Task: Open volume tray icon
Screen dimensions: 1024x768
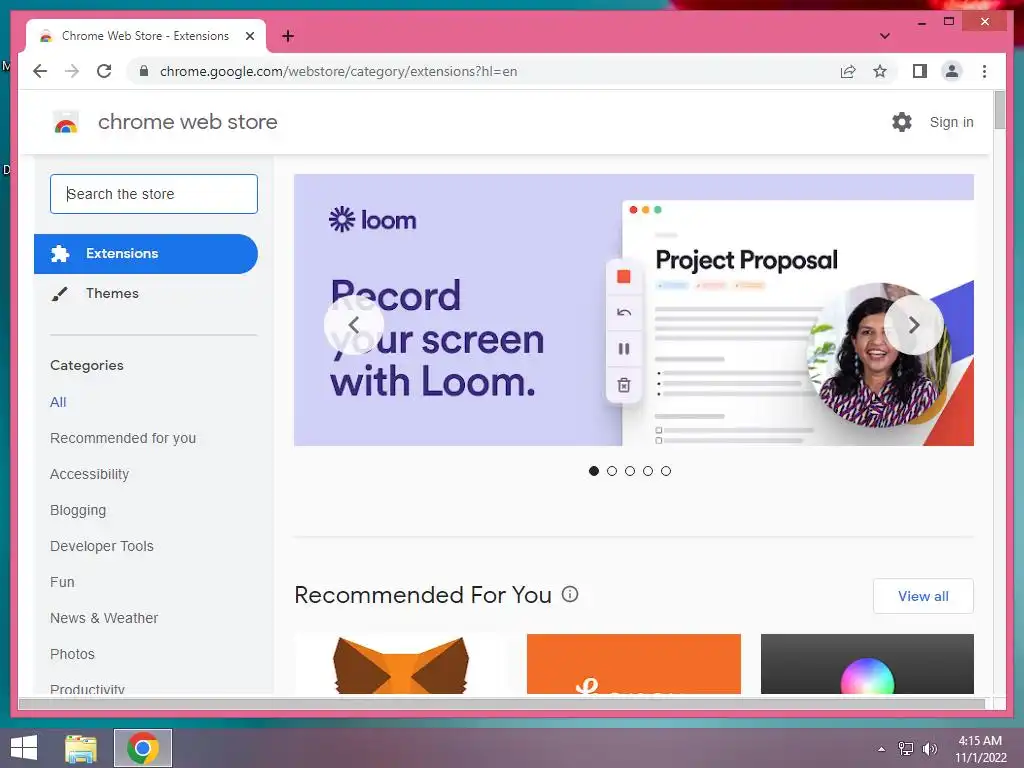Action: tap(929, 749)
